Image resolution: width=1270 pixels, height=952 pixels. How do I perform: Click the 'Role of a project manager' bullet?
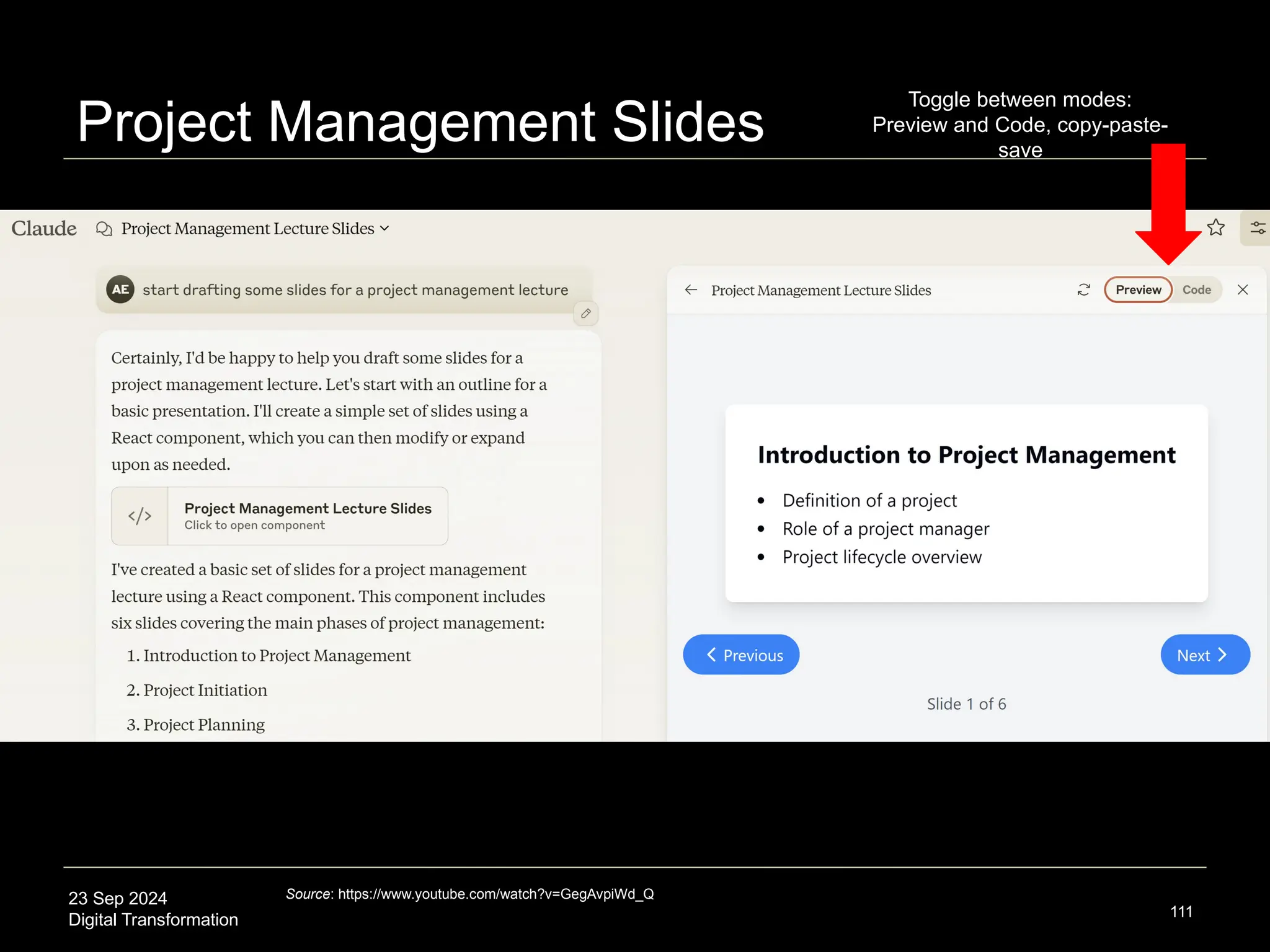[886, 529]
